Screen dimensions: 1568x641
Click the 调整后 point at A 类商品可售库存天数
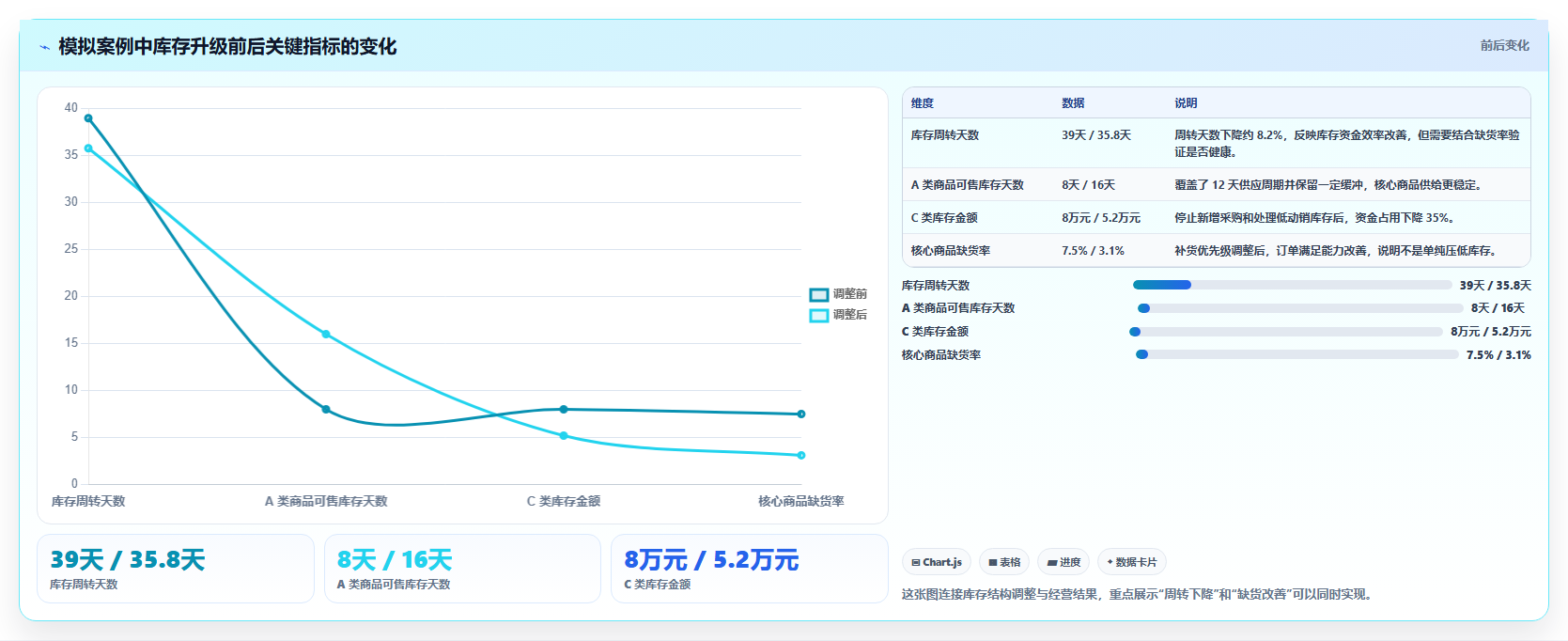(x=326, y=335)
